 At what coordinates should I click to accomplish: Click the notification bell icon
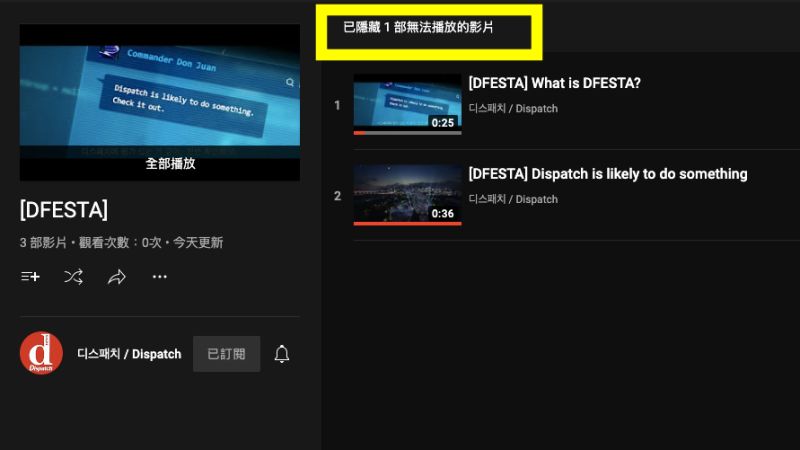point(282,354)
